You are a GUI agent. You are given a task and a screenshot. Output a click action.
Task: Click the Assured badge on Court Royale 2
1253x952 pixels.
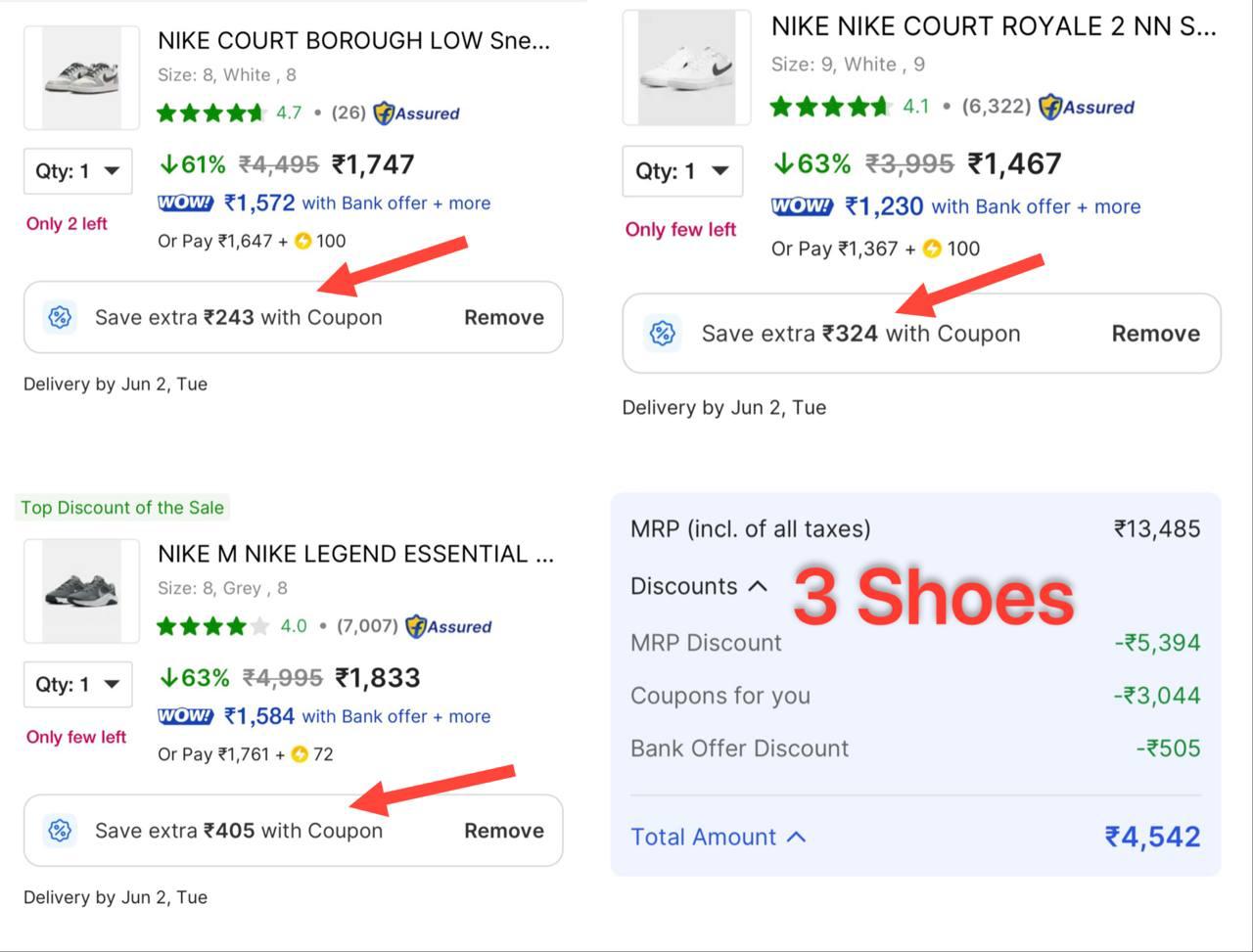click(x=1086, y=107)
